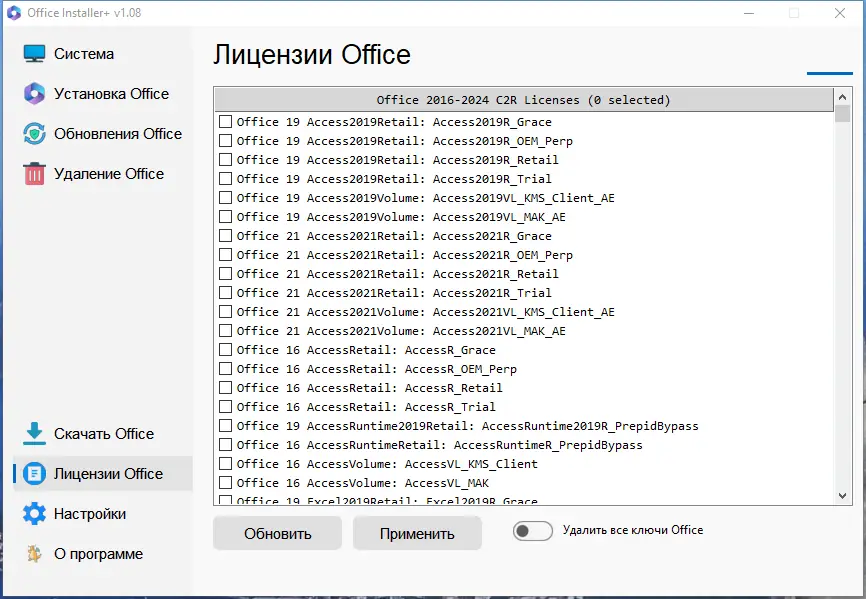Click the Настройки gear icon
The height and width of the screenshot is (599, 866).
tap(35, 514)
